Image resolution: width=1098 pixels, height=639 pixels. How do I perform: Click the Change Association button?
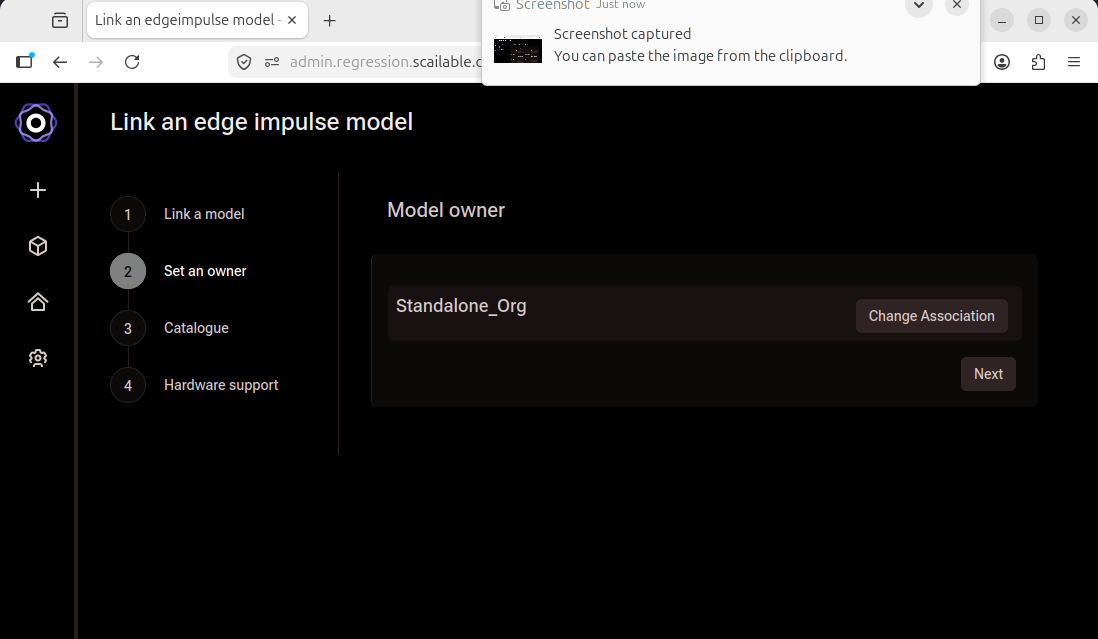pos(931,316)
